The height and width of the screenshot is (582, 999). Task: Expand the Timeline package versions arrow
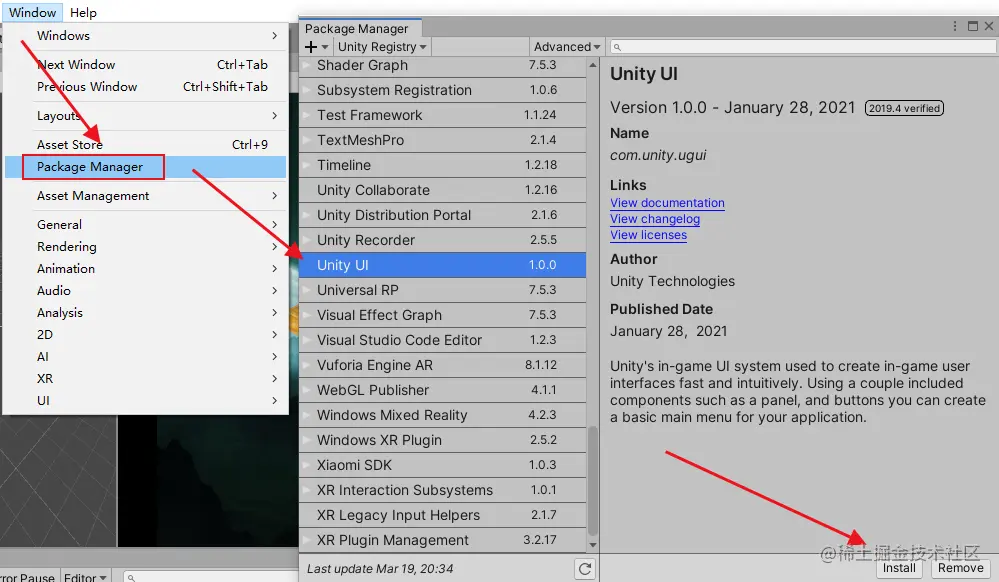point(307,165)
